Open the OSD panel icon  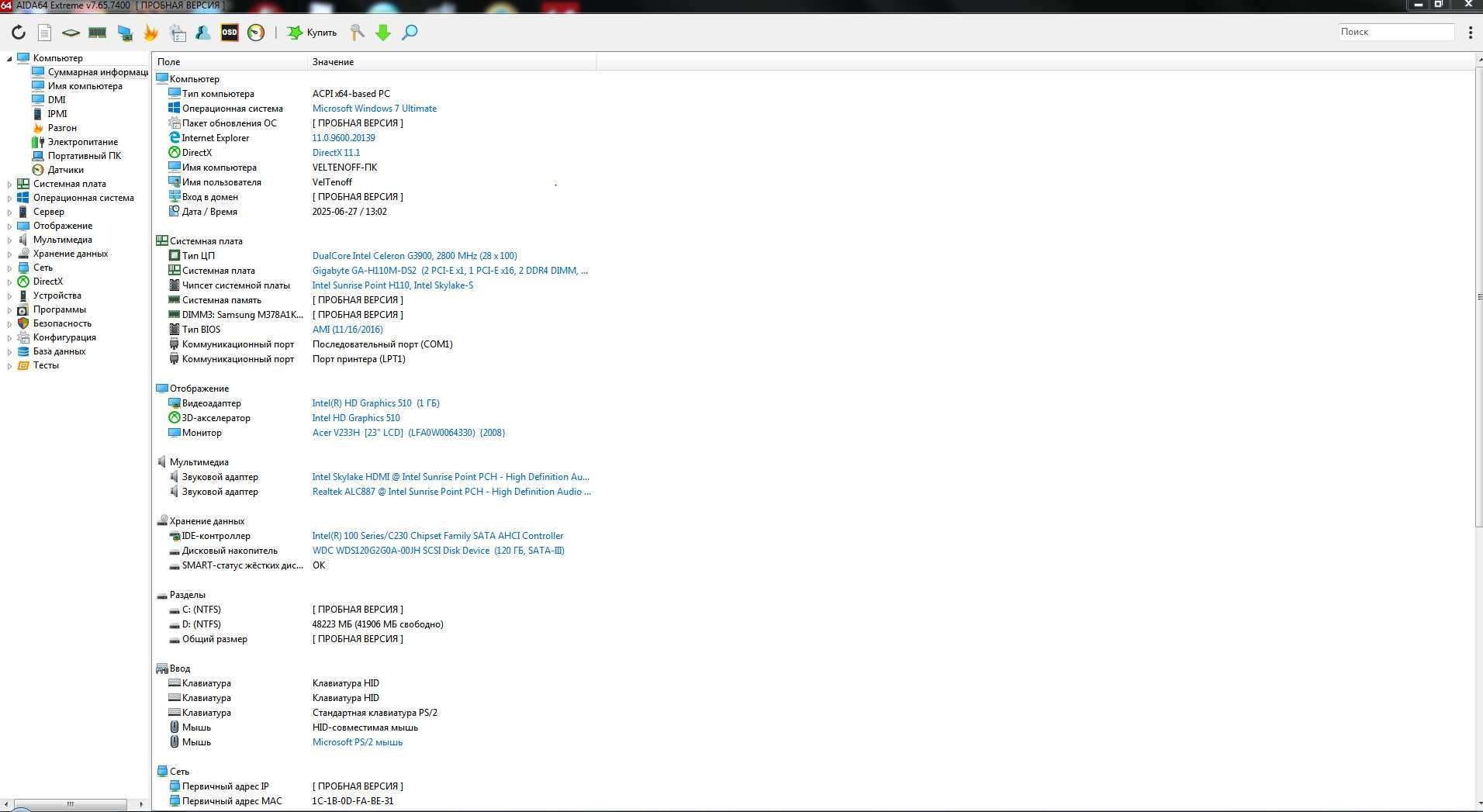click(x=230, y=33)
